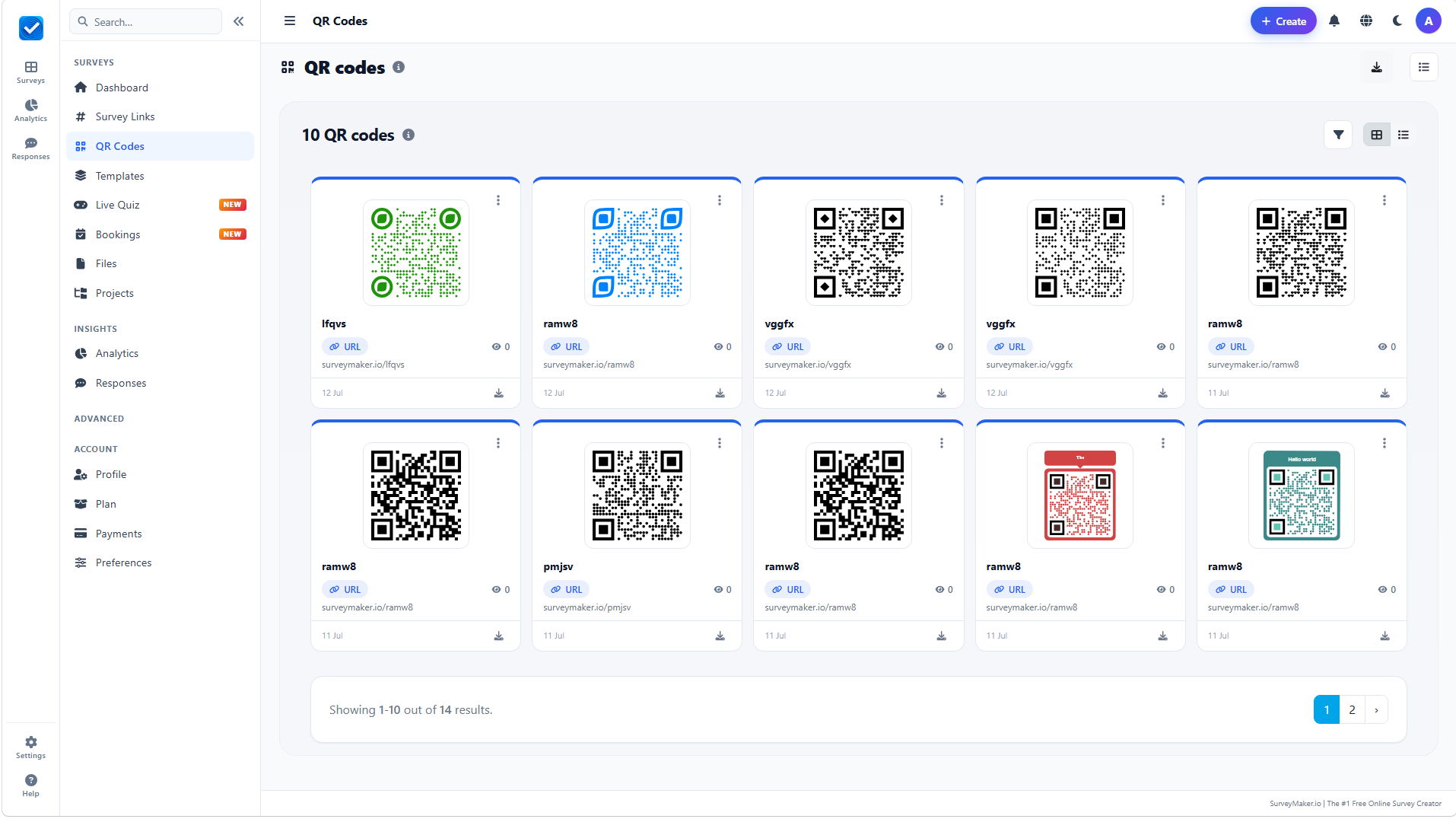This screenshot has height=819, width=1456.
Task: Download the red ramw8 QR code
Action: coord(1162,636)
